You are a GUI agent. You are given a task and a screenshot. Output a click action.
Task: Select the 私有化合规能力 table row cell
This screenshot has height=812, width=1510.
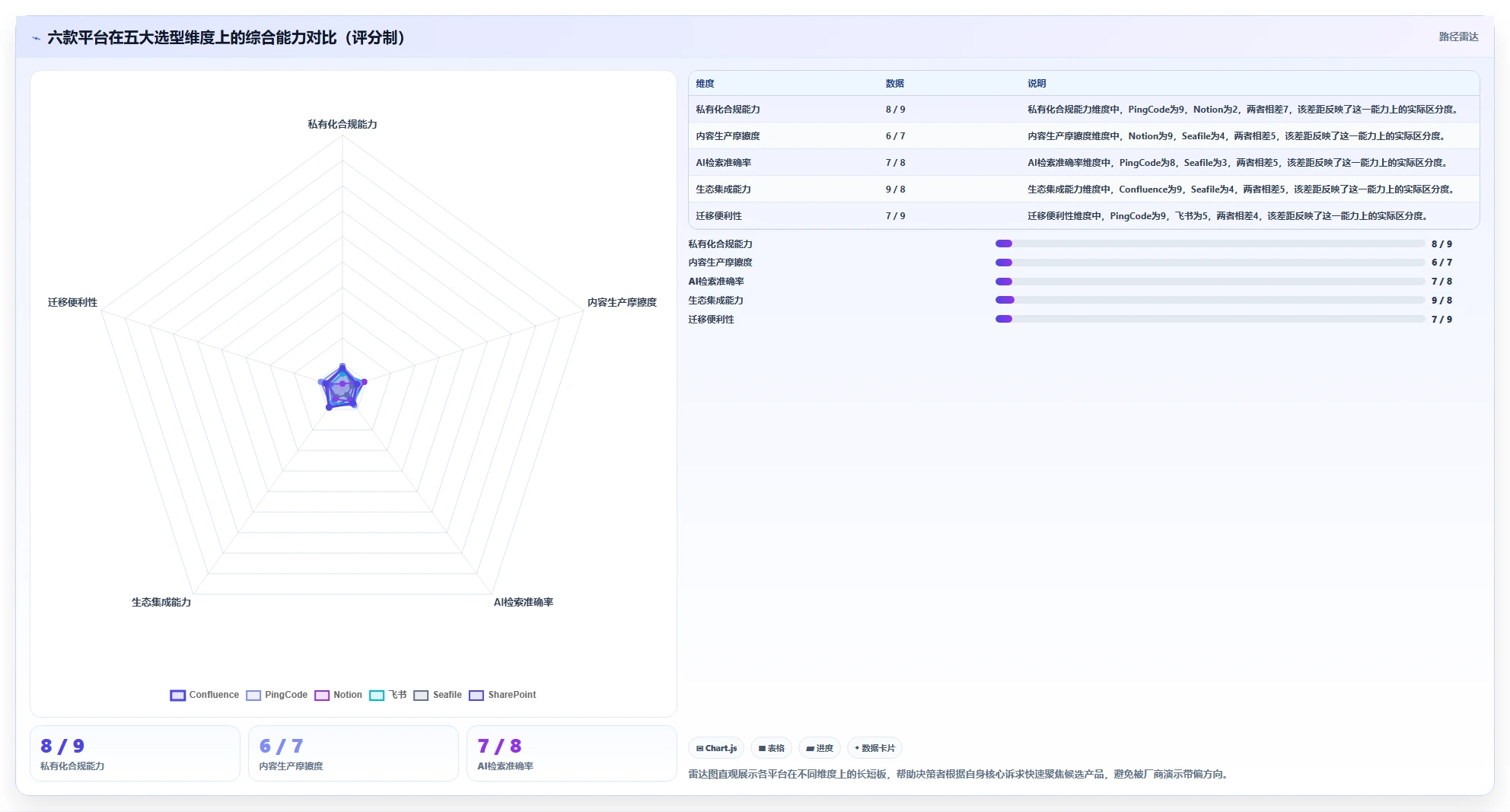[728, 110]
